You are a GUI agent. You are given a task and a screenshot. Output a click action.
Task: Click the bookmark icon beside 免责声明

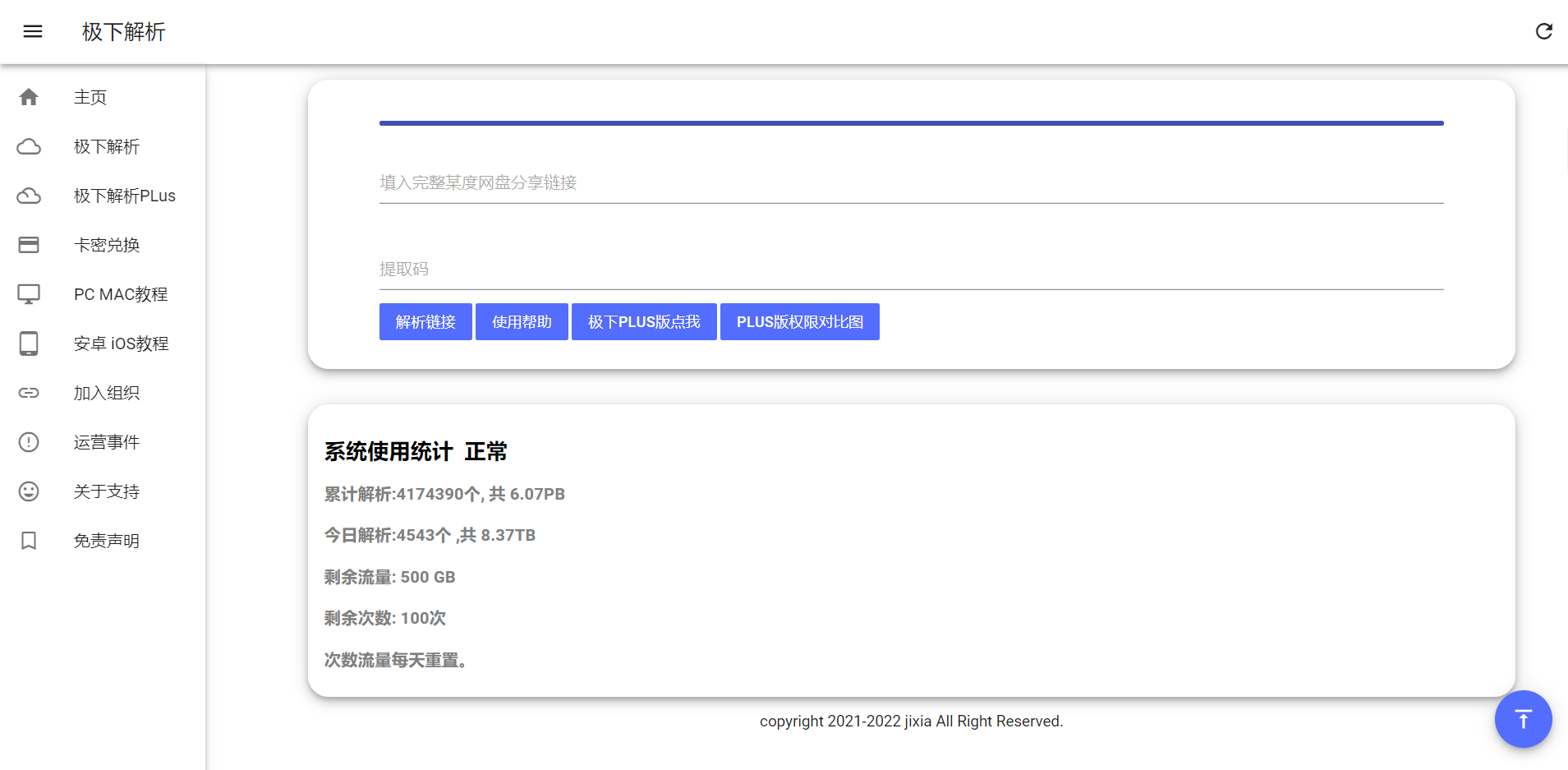[x=29, y=541]
